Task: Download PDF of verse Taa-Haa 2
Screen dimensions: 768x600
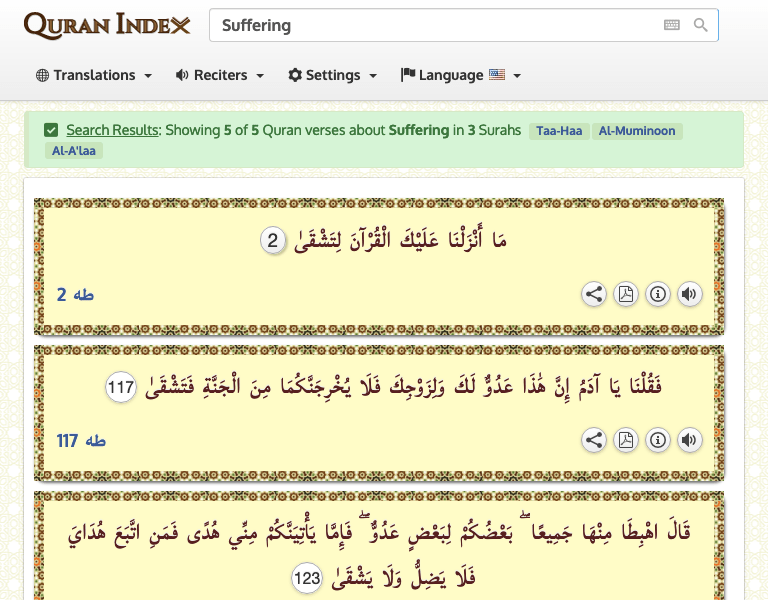Action: 626,294
